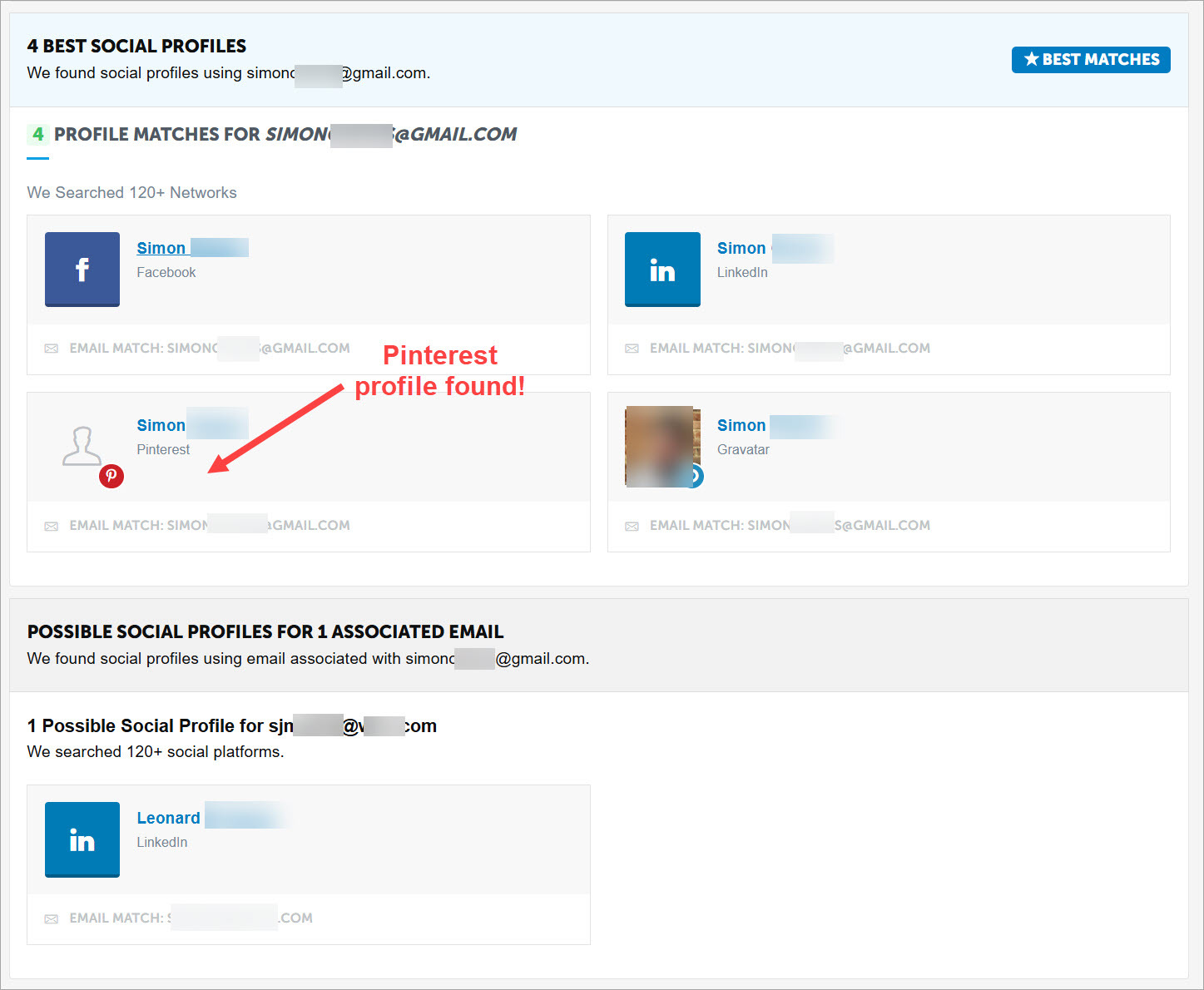
Task: Click the green 4 match count badge
Action: point(37,133)
